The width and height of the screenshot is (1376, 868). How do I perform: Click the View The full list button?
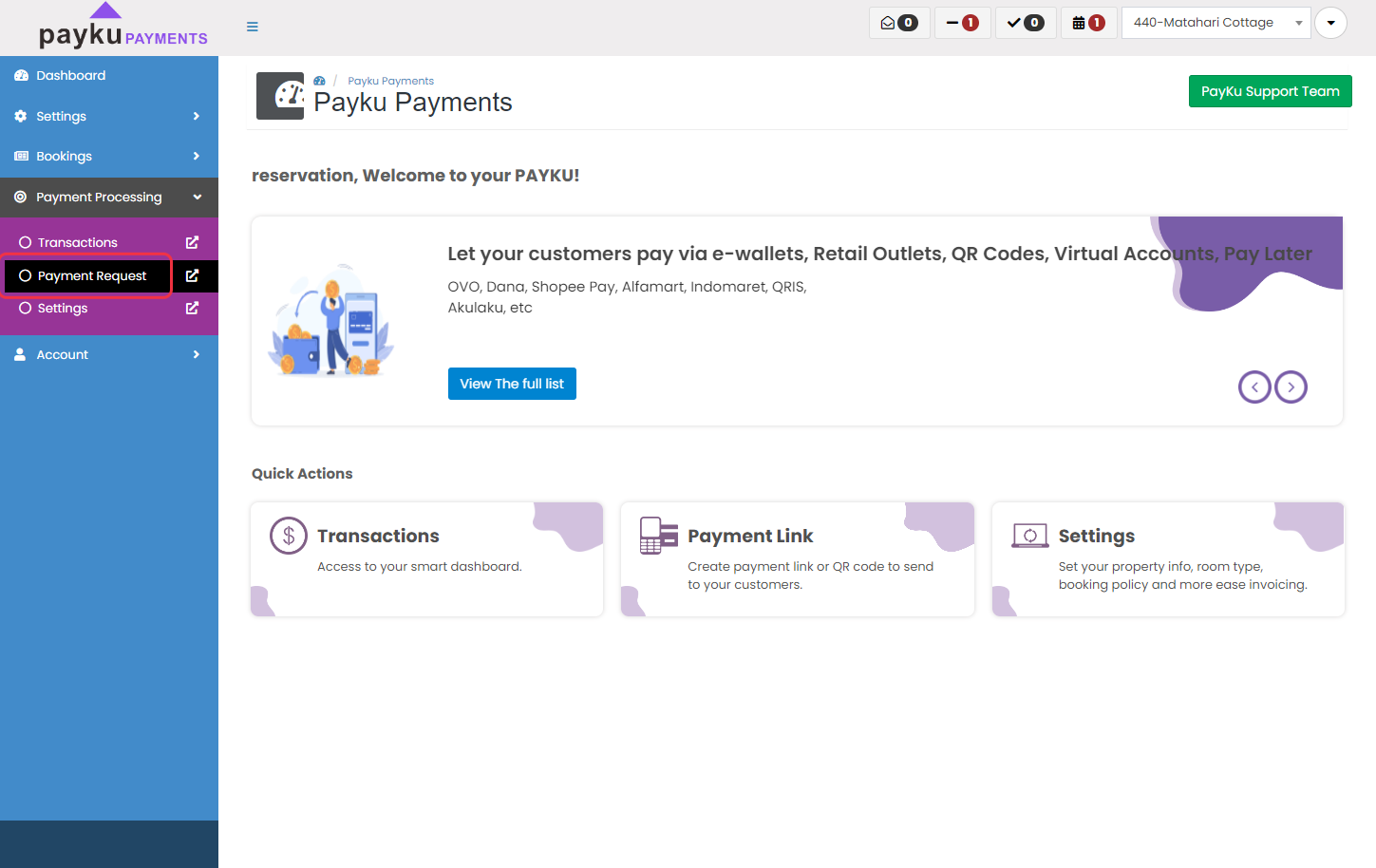(512, 384)
